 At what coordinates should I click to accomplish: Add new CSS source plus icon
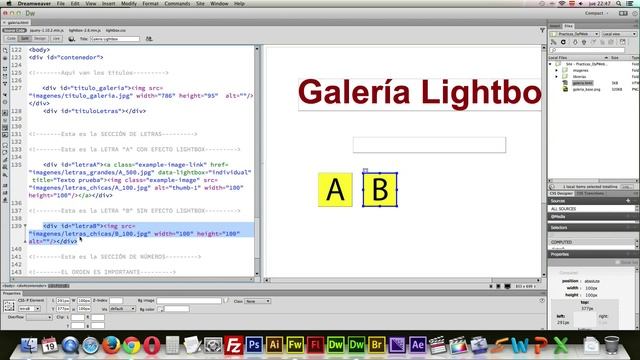coord(628,201)
